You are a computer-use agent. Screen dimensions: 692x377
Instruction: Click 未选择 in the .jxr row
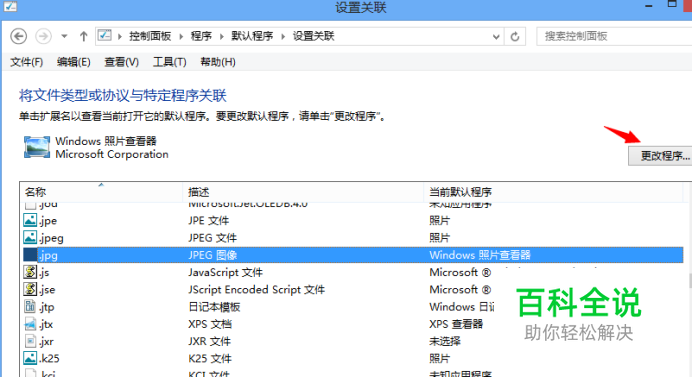[445, 341]
